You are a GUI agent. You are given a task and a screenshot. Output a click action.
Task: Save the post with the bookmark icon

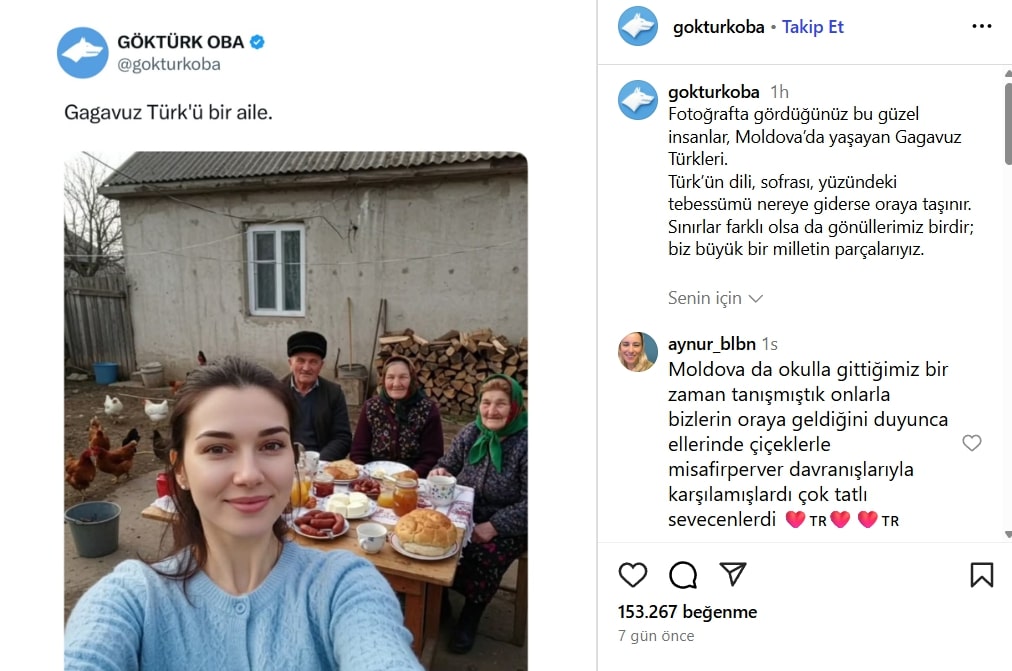click(x=982, y=574)
